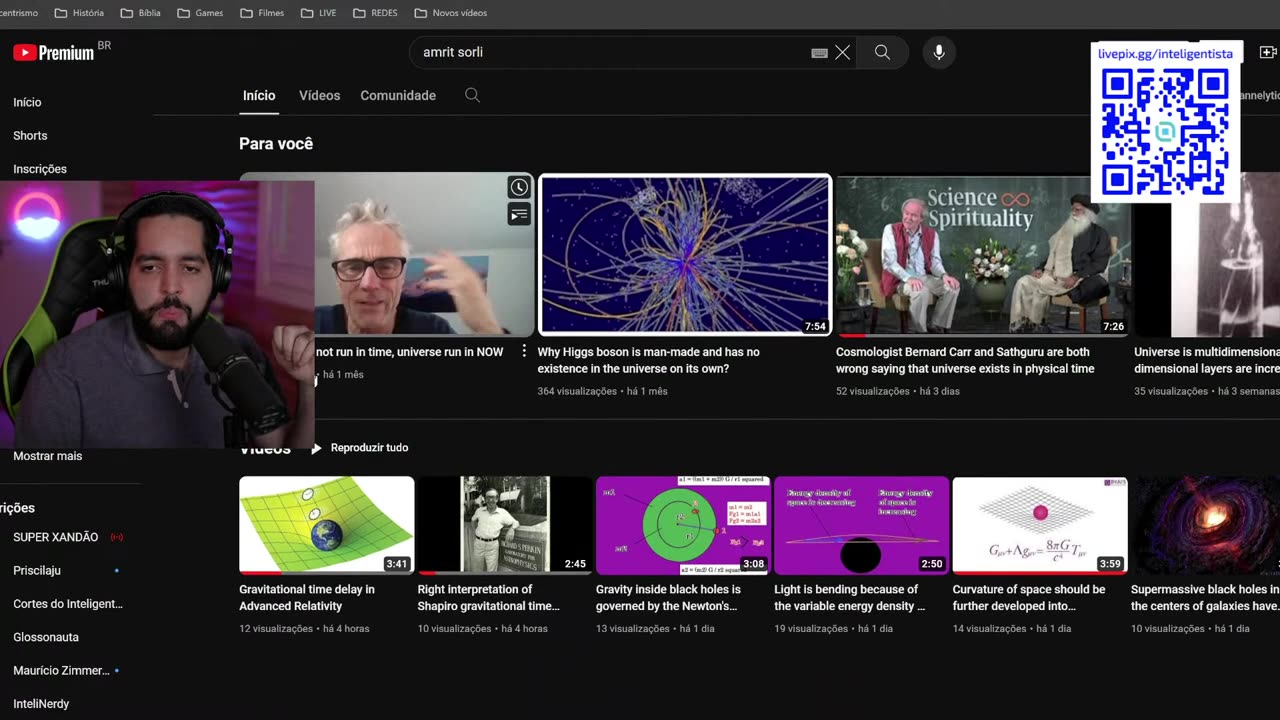The height and width of the screenshot is (720, 1280).
Task: Click '364 visualizações • há 1 mês' text
Action: pos(602,391)
